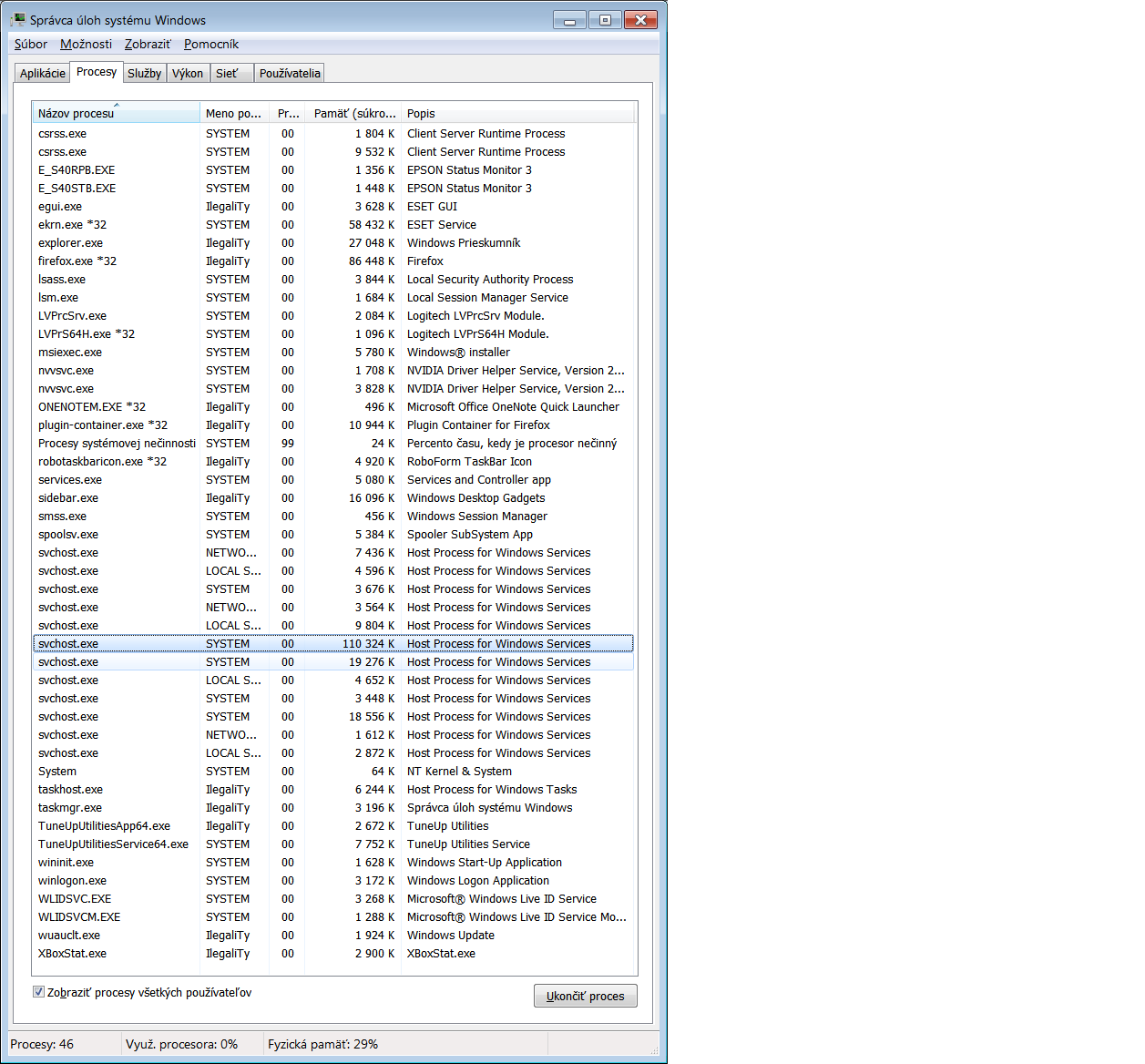This screenshot has height=1064, width=1145.
Task: Switch to the Sieť tab
Action: [227, 74]
